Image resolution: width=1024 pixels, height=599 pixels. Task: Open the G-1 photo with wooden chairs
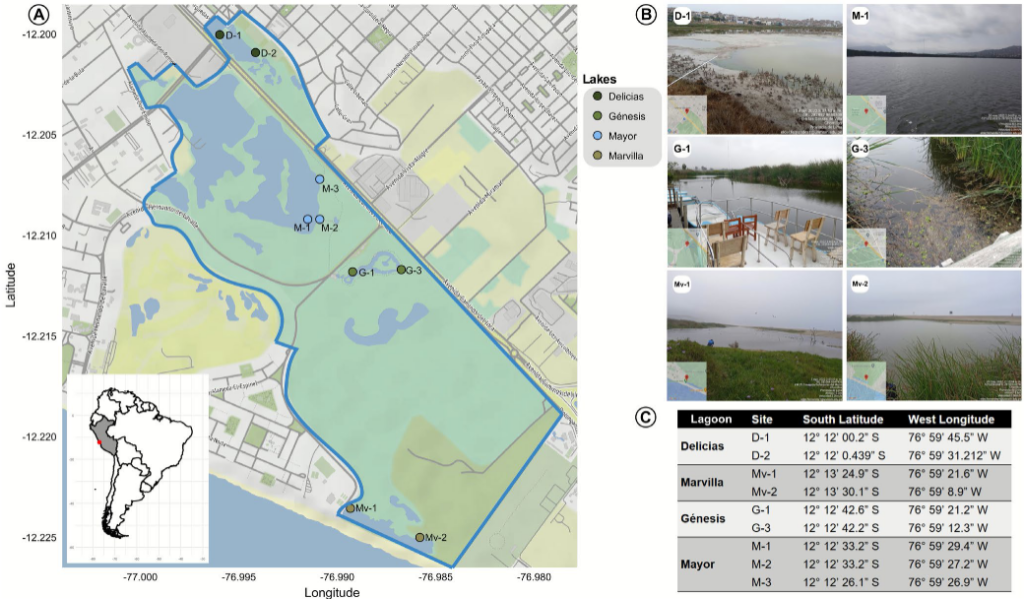pos(754,203)
